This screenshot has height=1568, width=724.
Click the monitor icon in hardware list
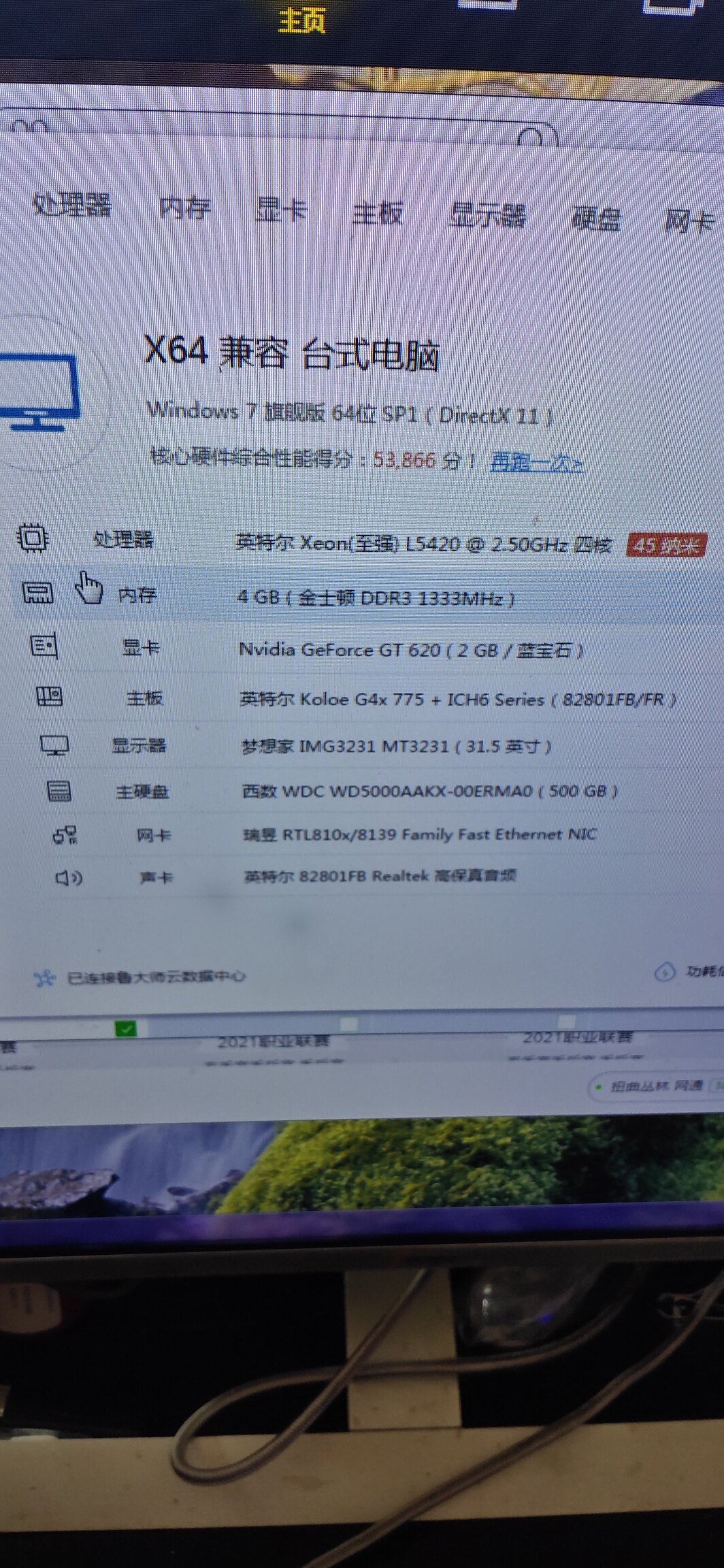[54, 745]
